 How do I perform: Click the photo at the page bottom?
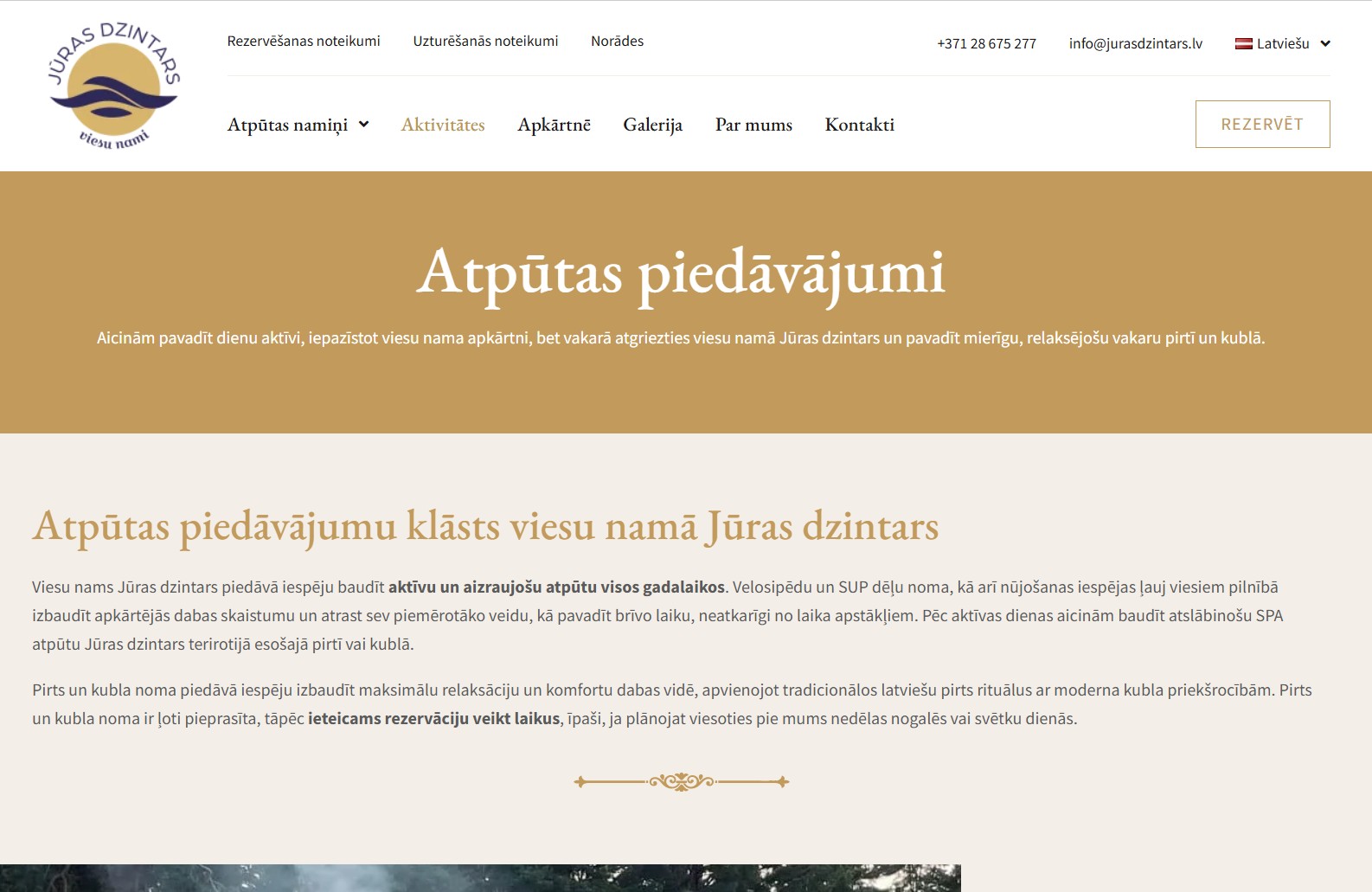tap(480, 877)
